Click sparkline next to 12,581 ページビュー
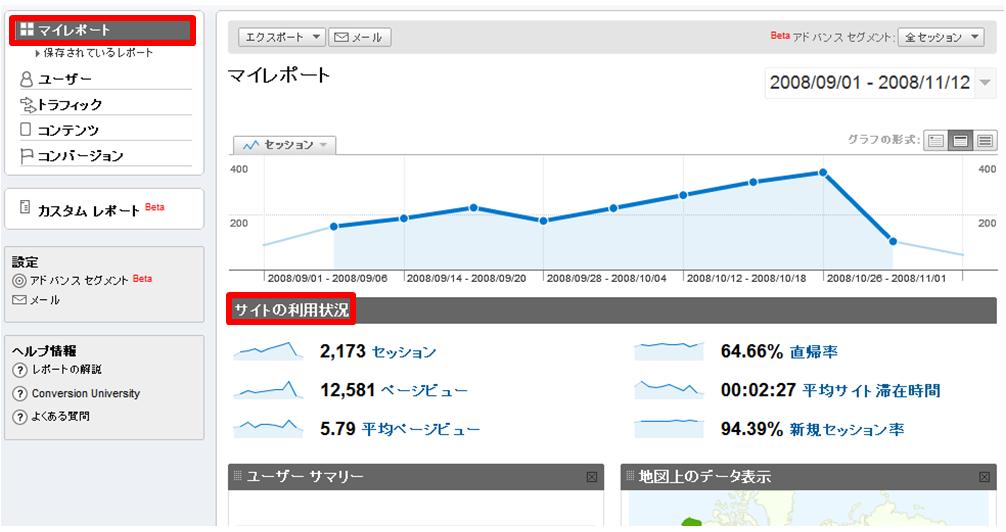This screenshot has width=1006, height=532. point(268,390)
